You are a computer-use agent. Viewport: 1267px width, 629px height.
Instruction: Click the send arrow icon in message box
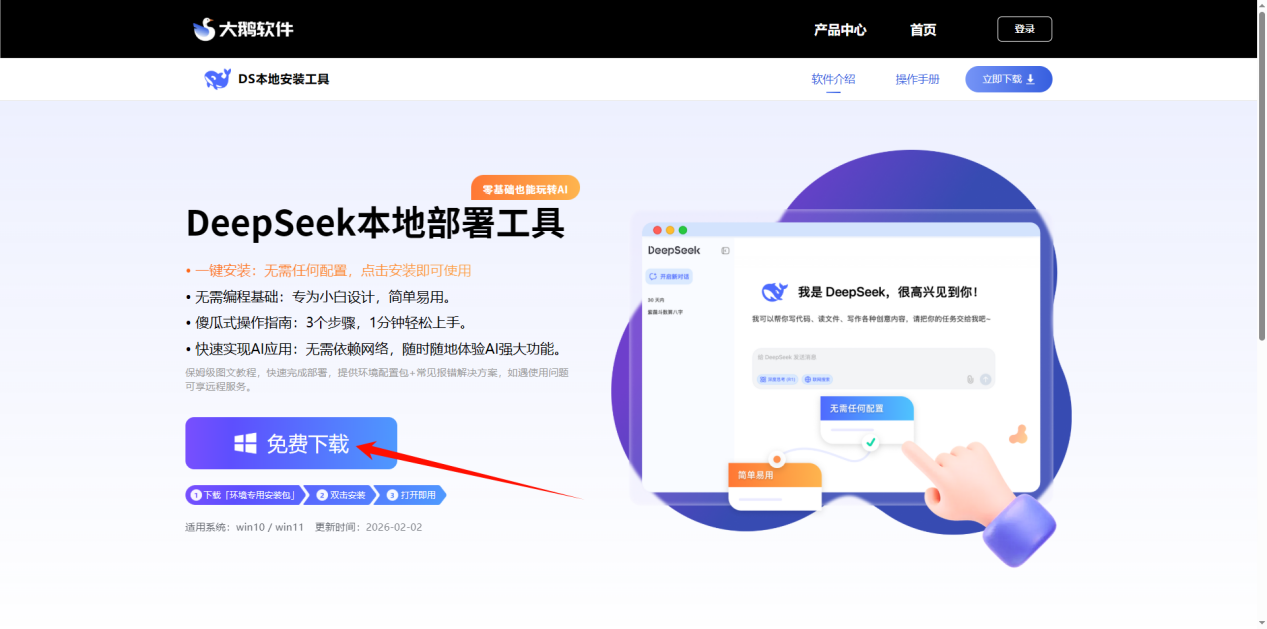coord(985,379)
